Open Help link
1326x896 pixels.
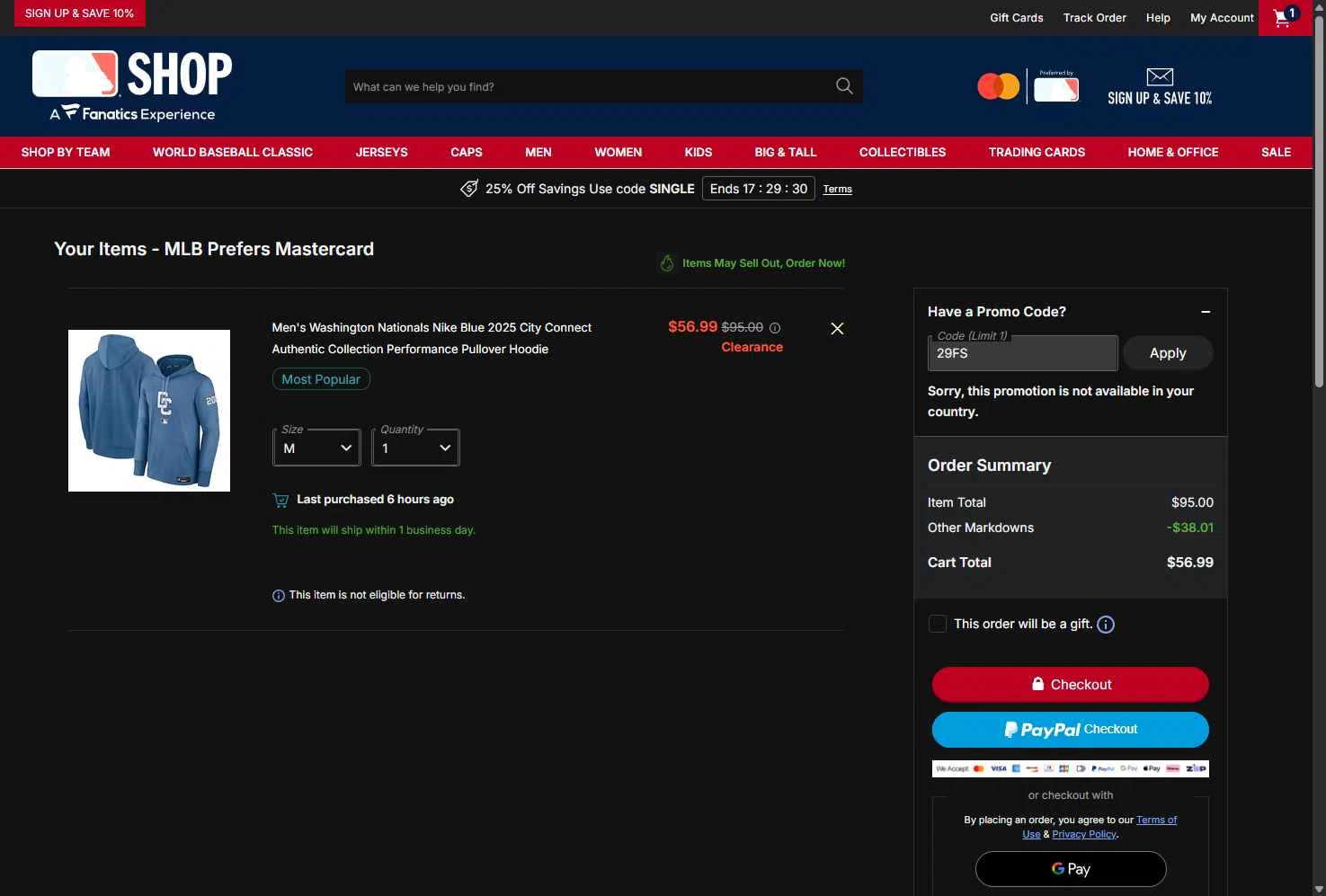(x=1158, y=18)
